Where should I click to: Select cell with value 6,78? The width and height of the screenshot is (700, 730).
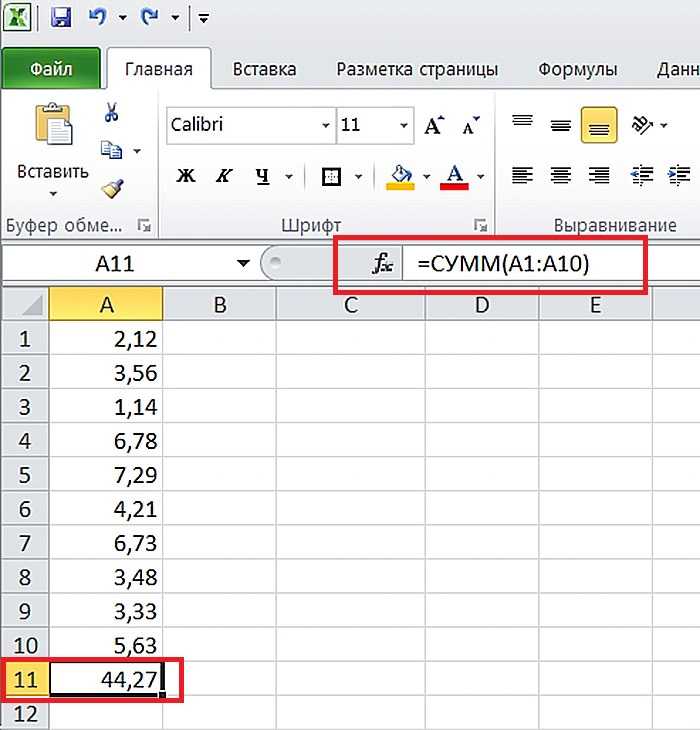click(x=106, y=440)
